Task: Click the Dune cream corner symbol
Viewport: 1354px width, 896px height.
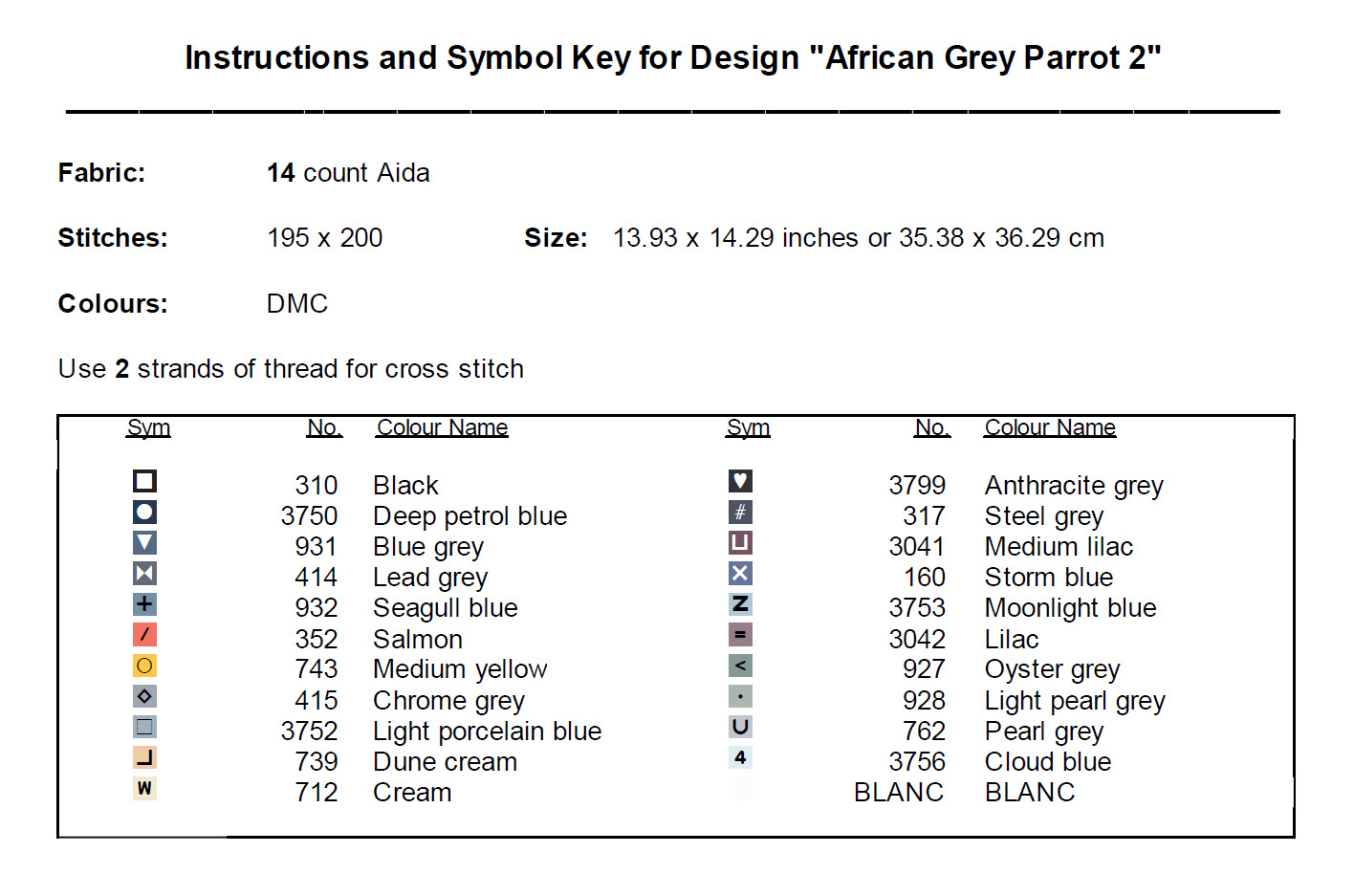Action: coord(144,757)
